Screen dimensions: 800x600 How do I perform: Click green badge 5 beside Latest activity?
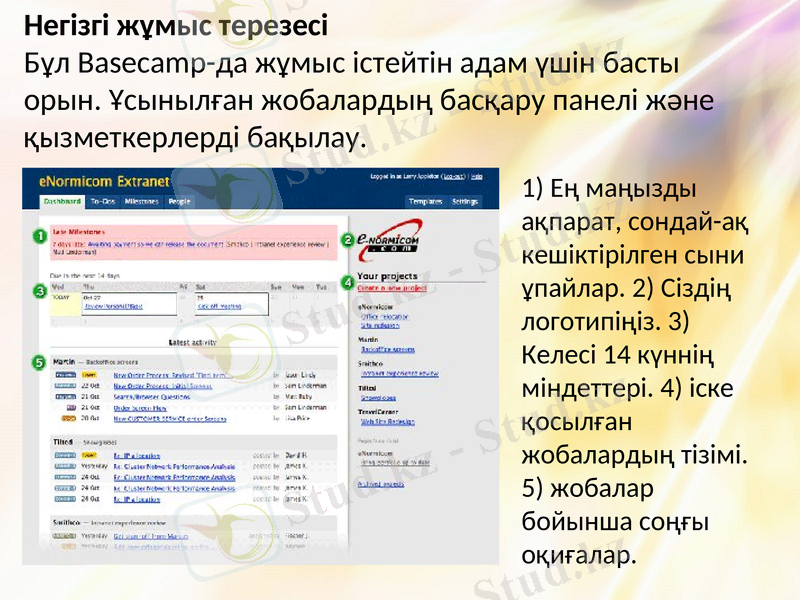pos(38,363)
